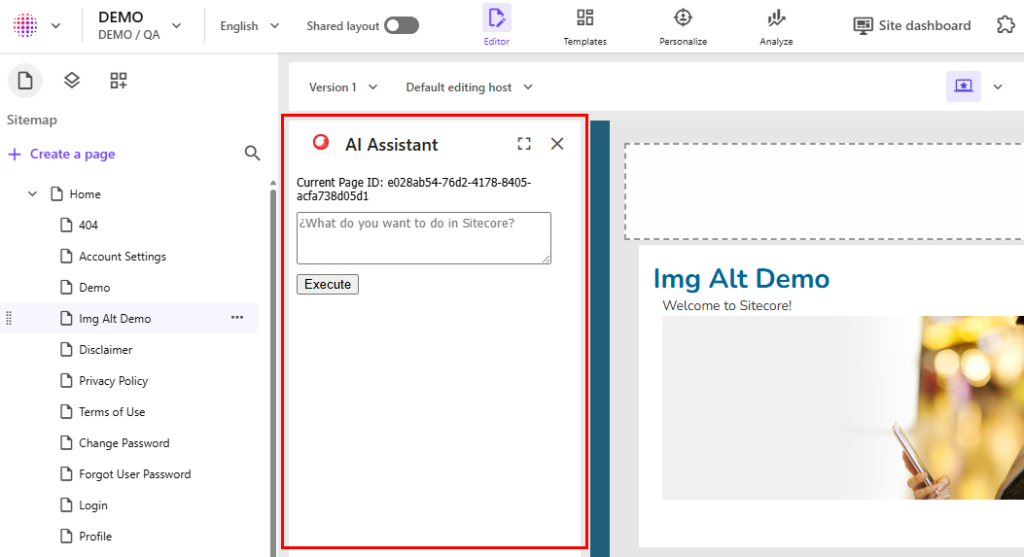Go to the Personalize tab
The height and width of the screenshot is (557, 1024).
pos(682,26)
